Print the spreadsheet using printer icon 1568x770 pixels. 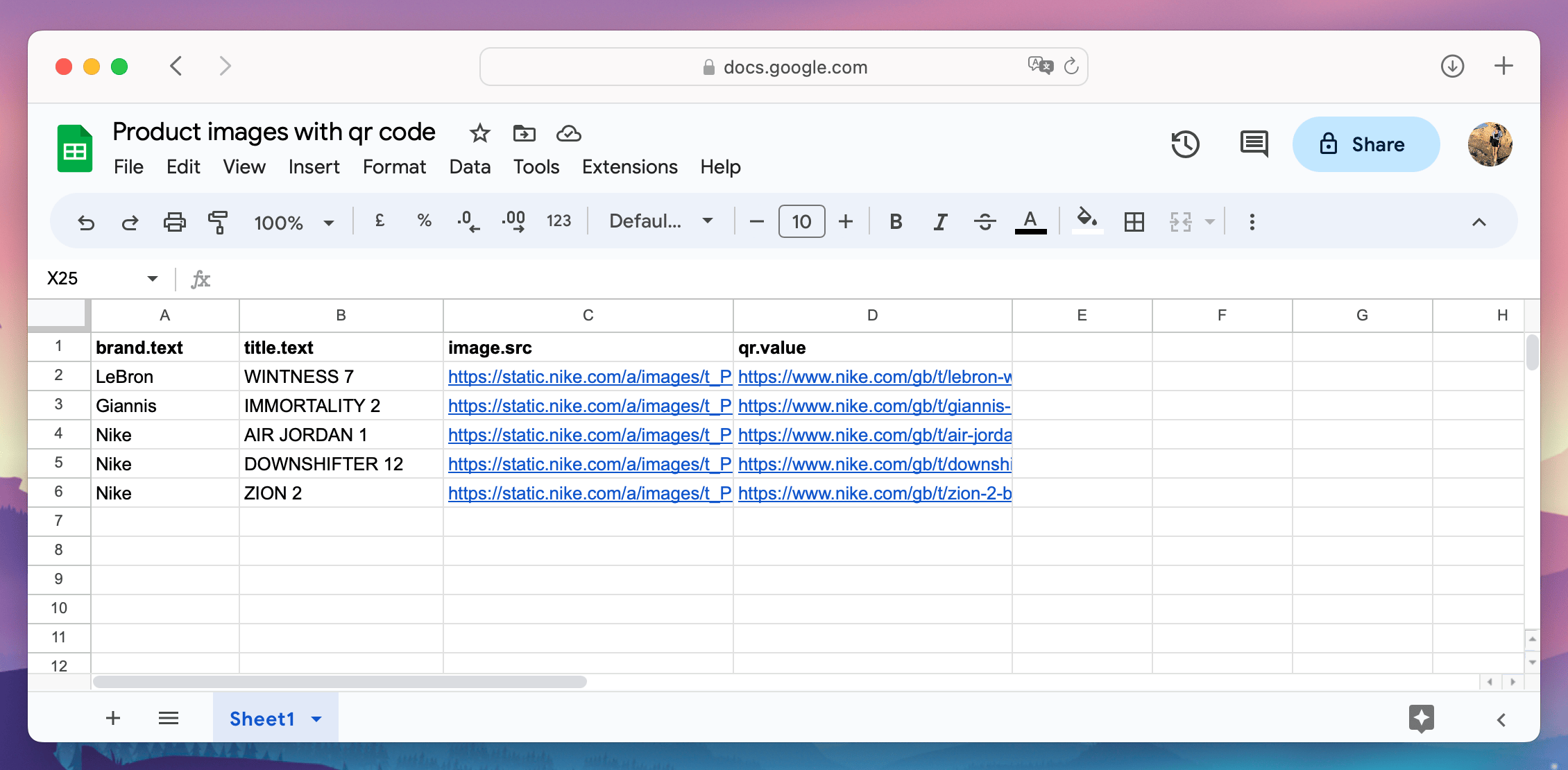pos(175,222)
